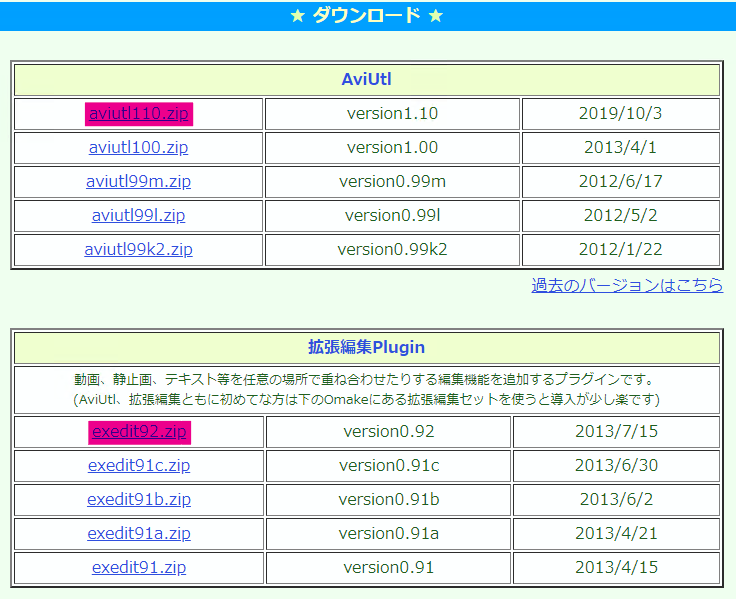Click the version1.10 cell
Image resolution: width=736 pixels, height=599 pixels.
(x=392, y=114)
